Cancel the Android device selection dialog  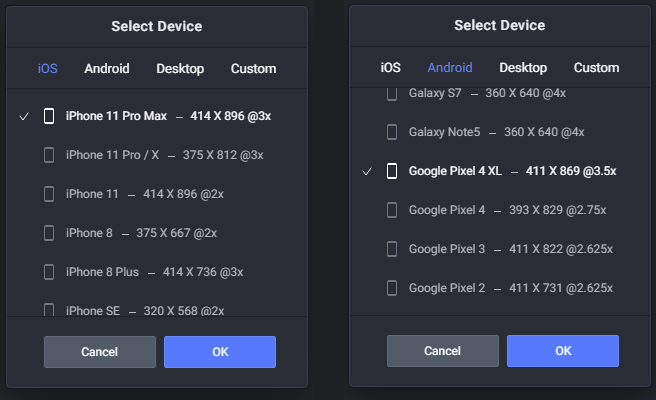tap(442, 351)
